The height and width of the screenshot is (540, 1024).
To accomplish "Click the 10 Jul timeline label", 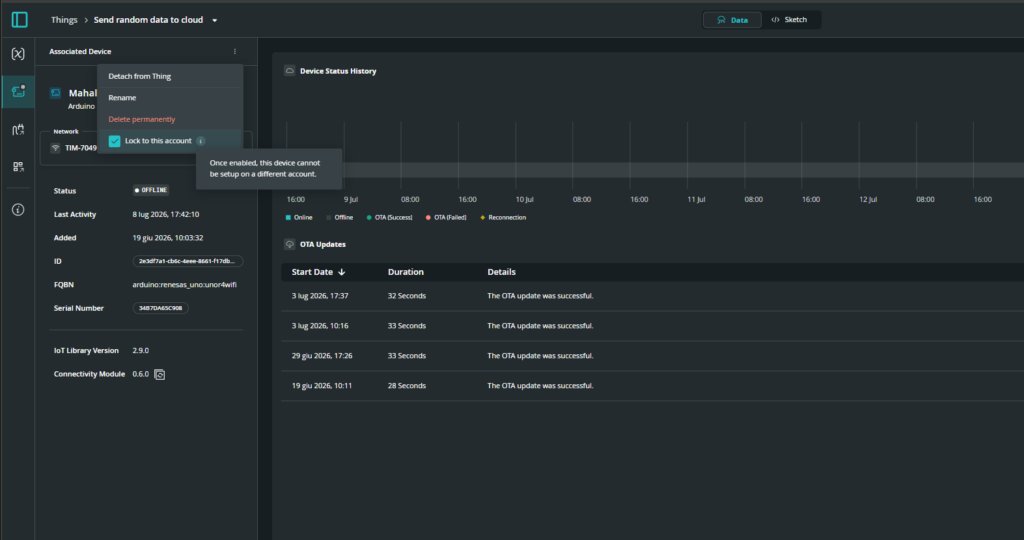I will (524, 199).
